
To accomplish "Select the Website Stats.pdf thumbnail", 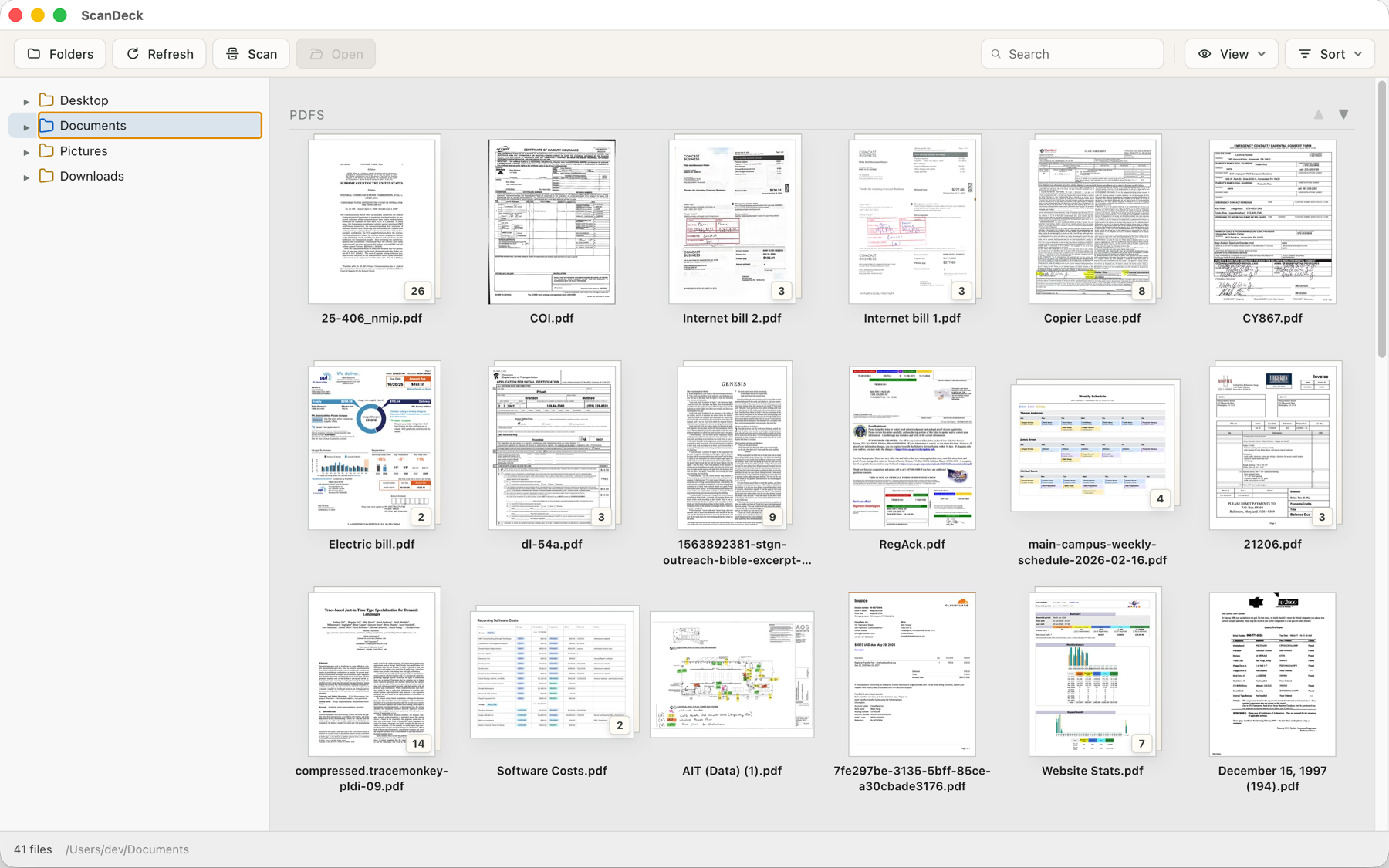I will (1095, 671).
